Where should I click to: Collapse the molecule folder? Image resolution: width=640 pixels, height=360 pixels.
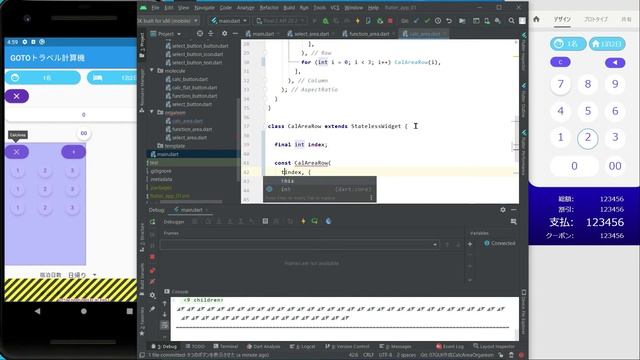(152, 71)
